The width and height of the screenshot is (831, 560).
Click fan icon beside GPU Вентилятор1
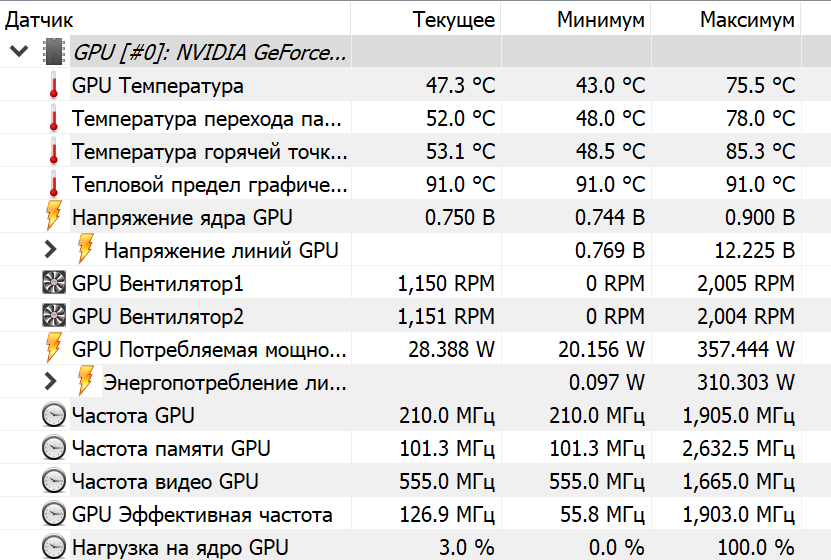(x=53, y=283)
